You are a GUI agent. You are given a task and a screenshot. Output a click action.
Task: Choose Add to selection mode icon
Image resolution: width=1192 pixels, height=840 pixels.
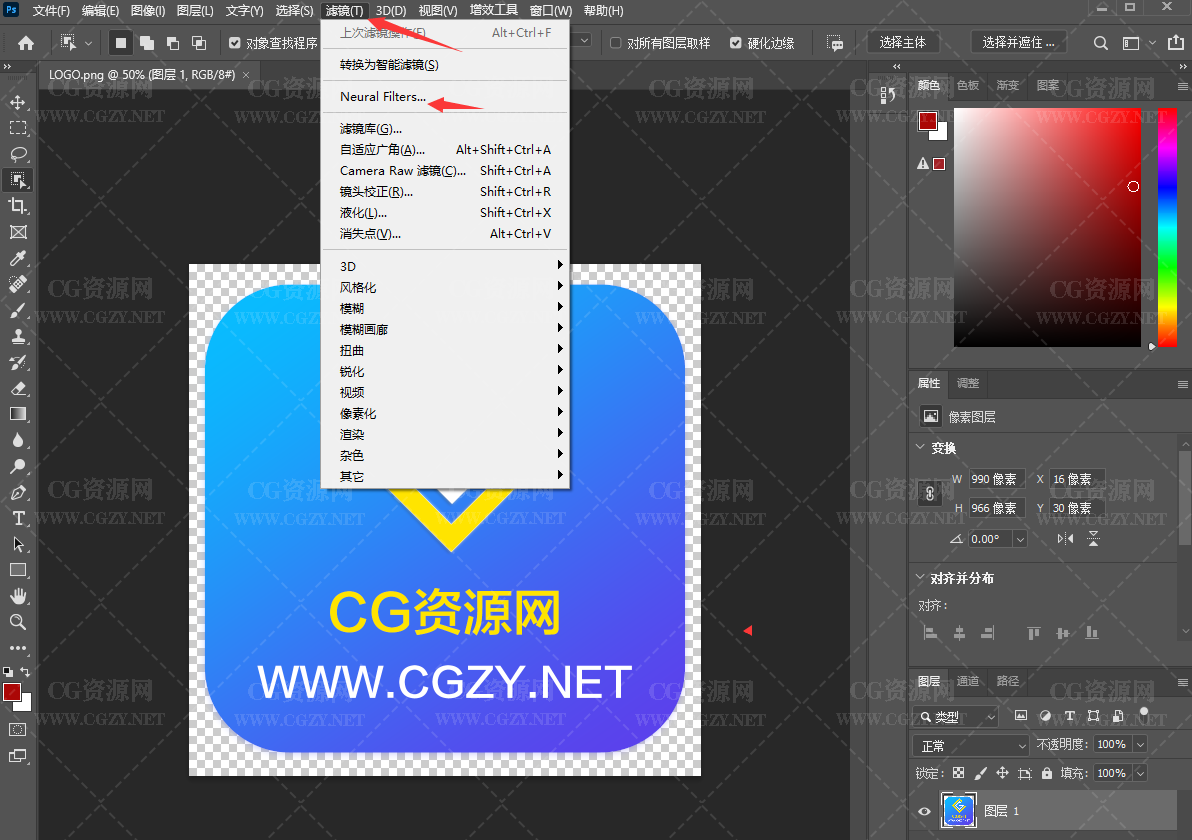147,43
